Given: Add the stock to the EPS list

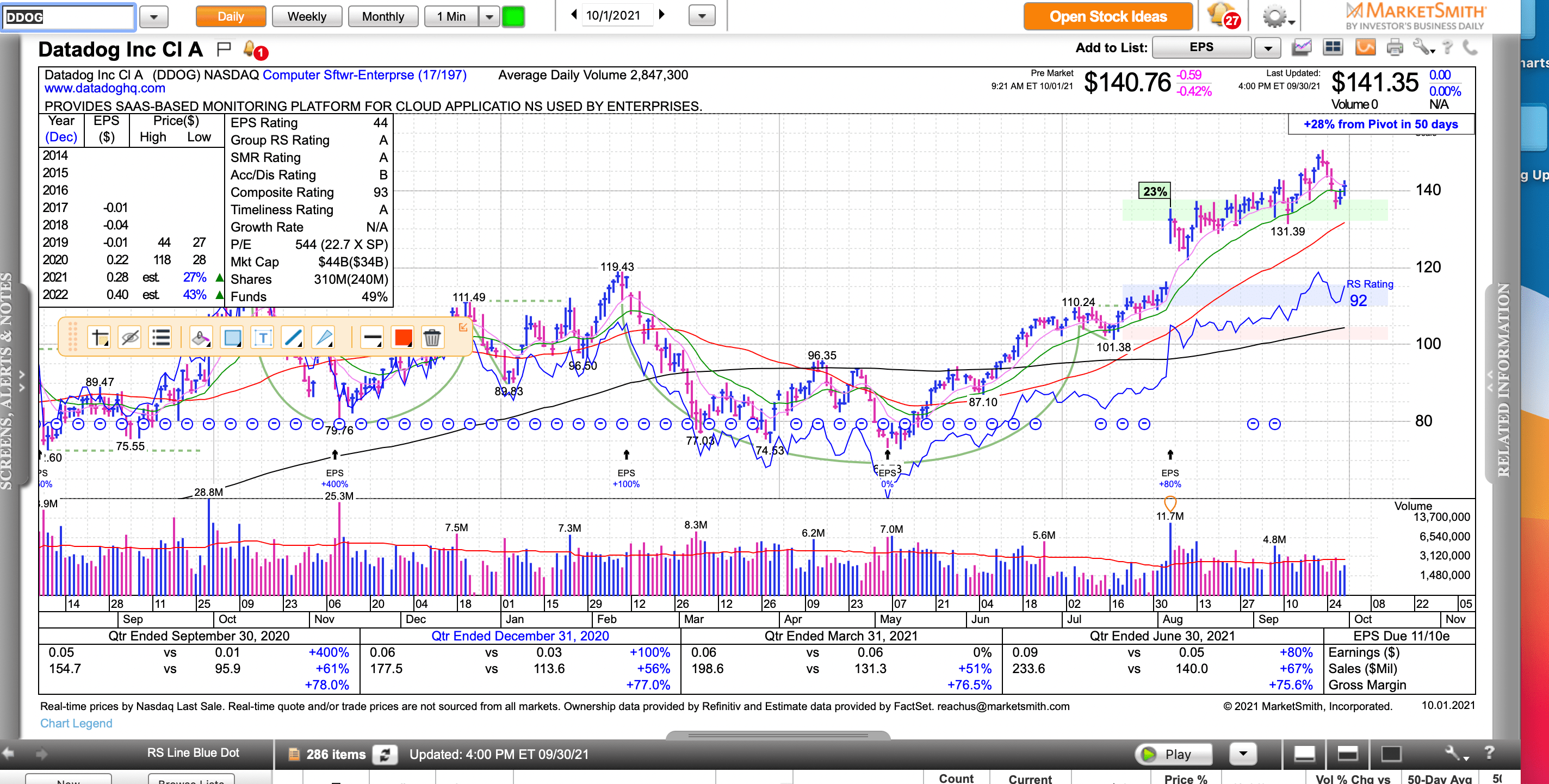Looking at the screenshot, I should point(1201,47).
